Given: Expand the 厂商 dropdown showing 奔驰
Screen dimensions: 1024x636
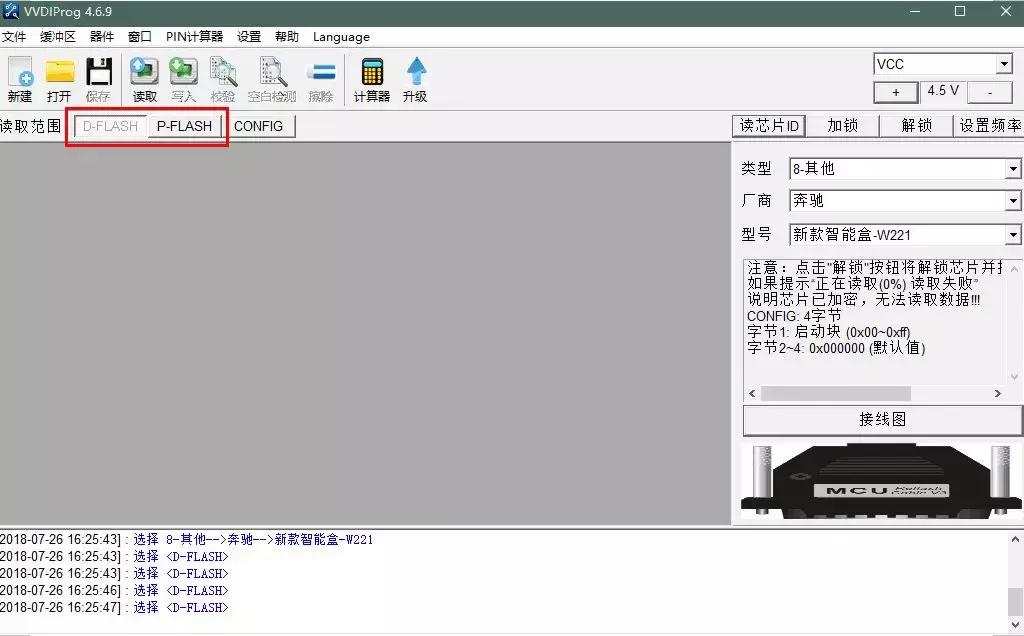Looking at the screenshot, I should point(1012,200).
